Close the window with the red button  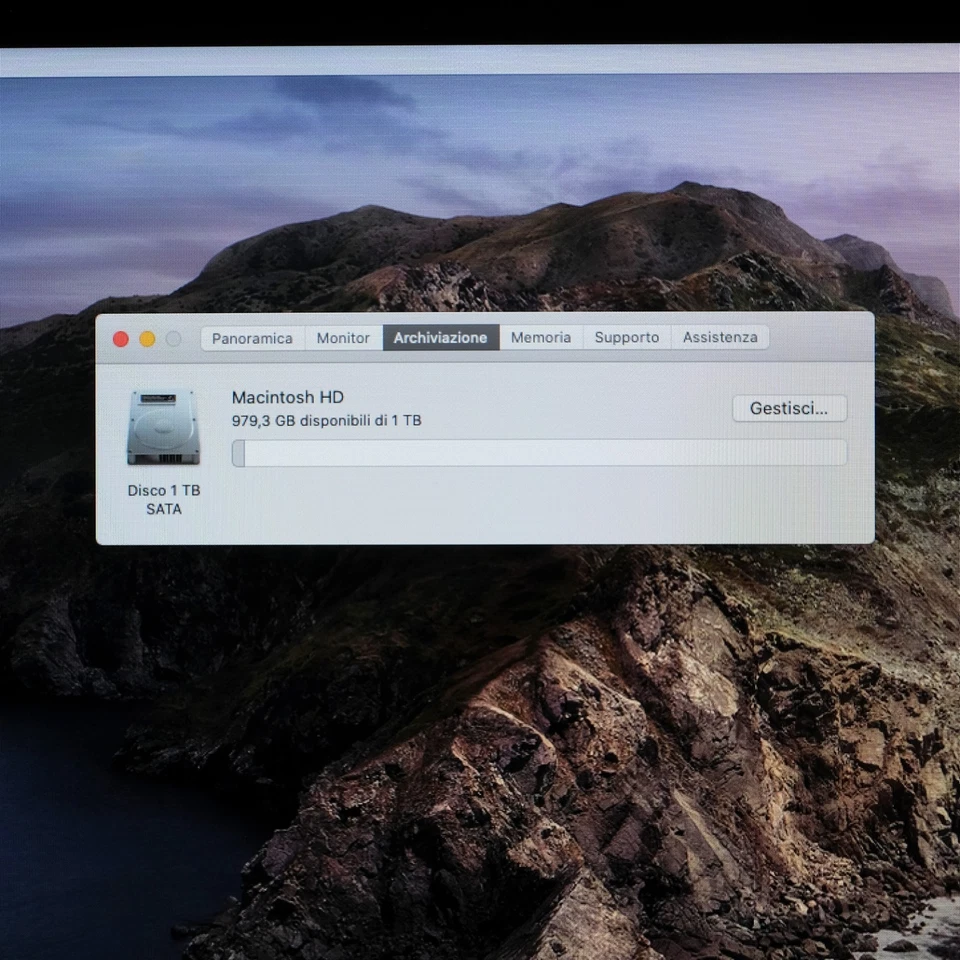(x=119, y=338)
